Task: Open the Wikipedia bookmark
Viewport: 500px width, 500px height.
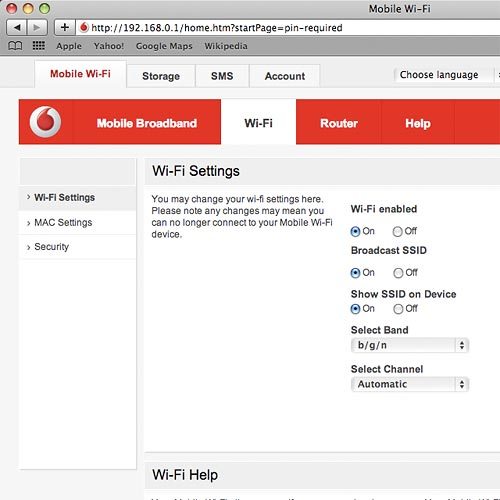Action: pos(226,46)
